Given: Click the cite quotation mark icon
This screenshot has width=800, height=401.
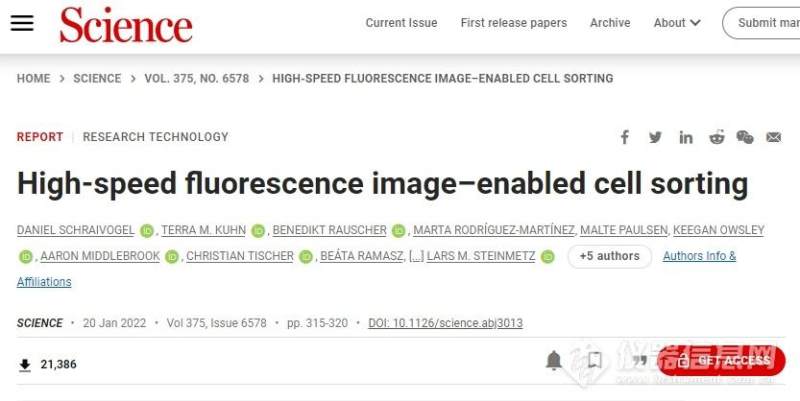Looking at the screenshot, I should click(639, 361).
